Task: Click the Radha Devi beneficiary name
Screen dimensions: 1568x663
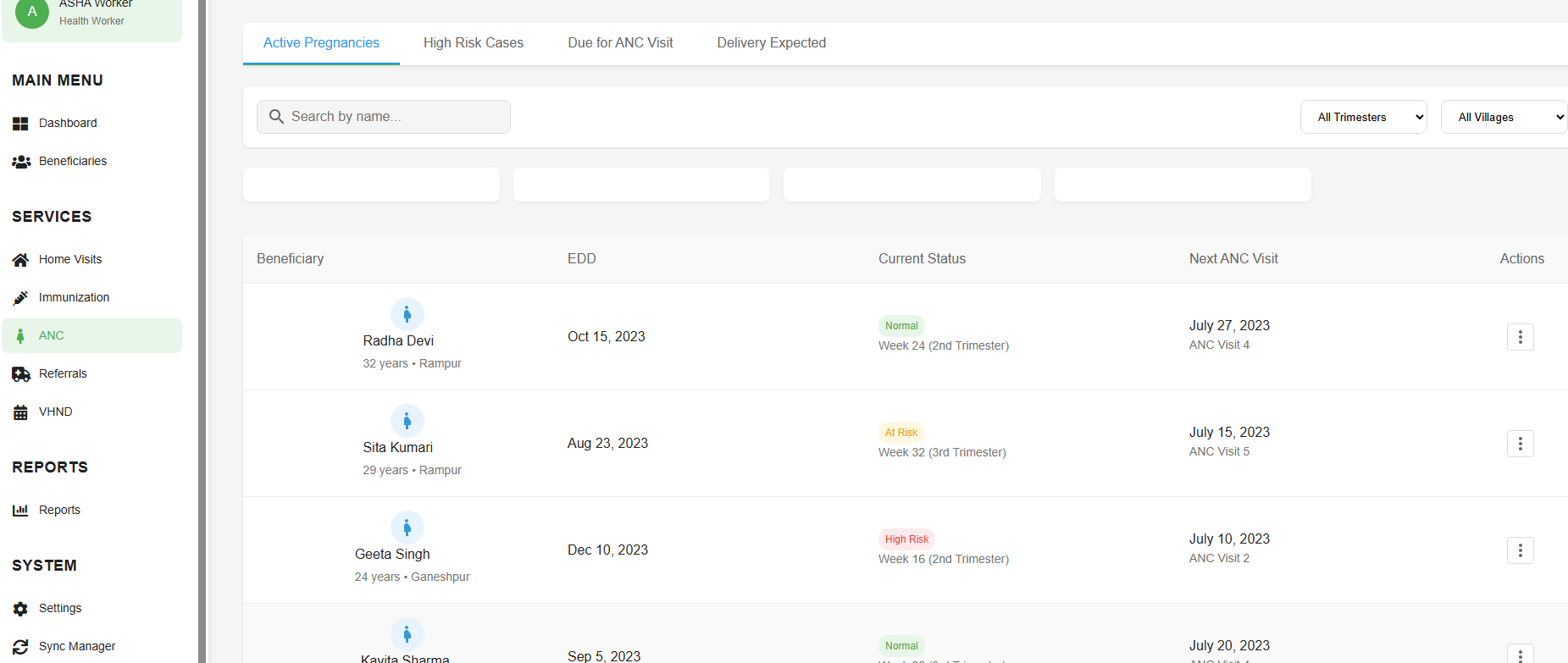Action: click(x=398, y=341)
